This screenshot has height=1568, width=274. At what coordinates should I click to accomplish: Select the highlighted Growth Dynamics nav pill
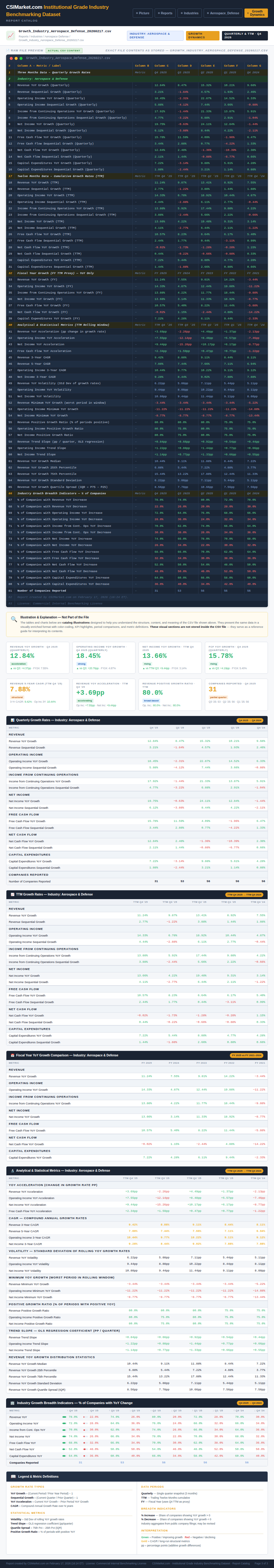pos(256,13)
